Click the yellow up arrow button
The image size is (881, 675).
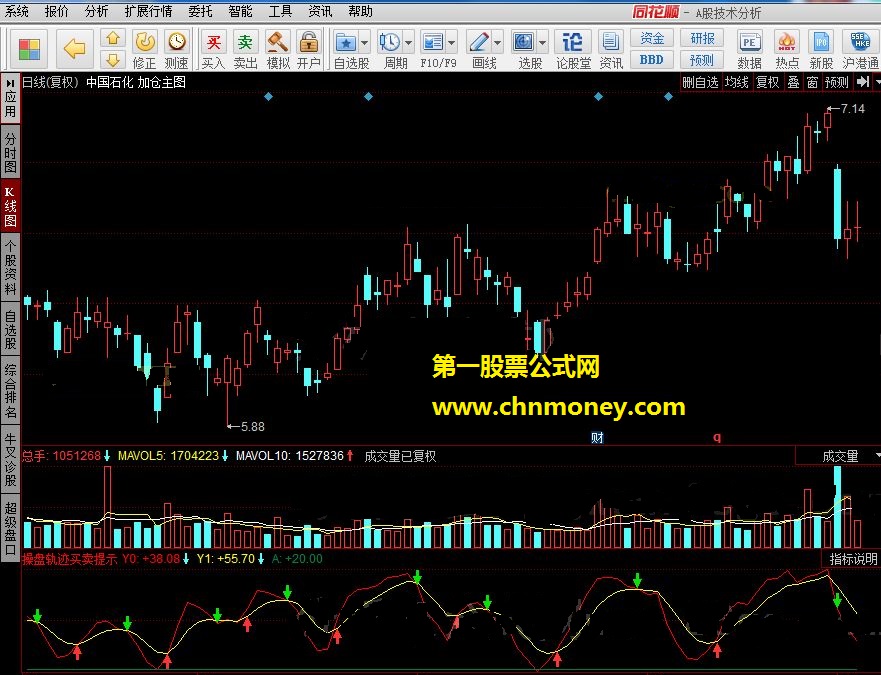click(x=113, y=38)
